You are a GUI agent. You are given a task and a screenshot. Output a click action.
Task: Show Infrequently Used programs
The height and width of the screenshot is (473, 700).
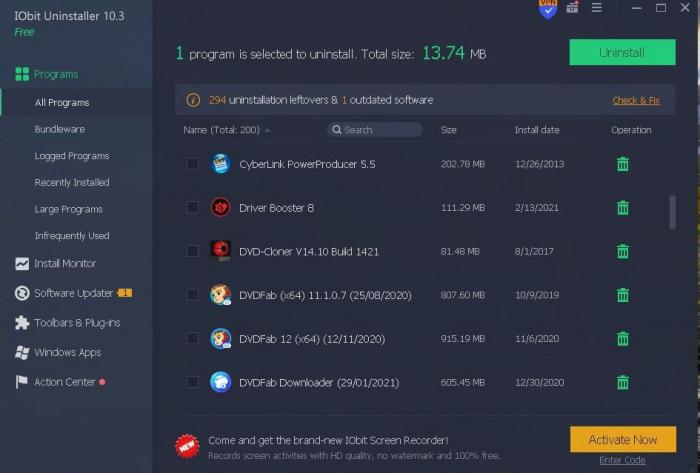tap(72, 236)
